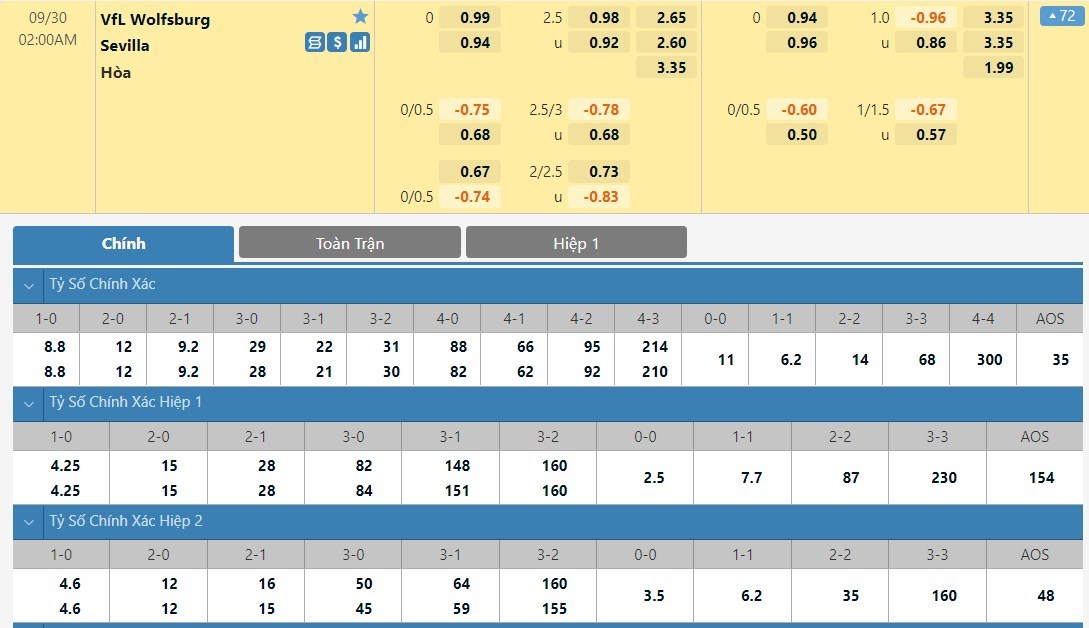Open the dollar sign betting icon

click(x=337, y=43)
